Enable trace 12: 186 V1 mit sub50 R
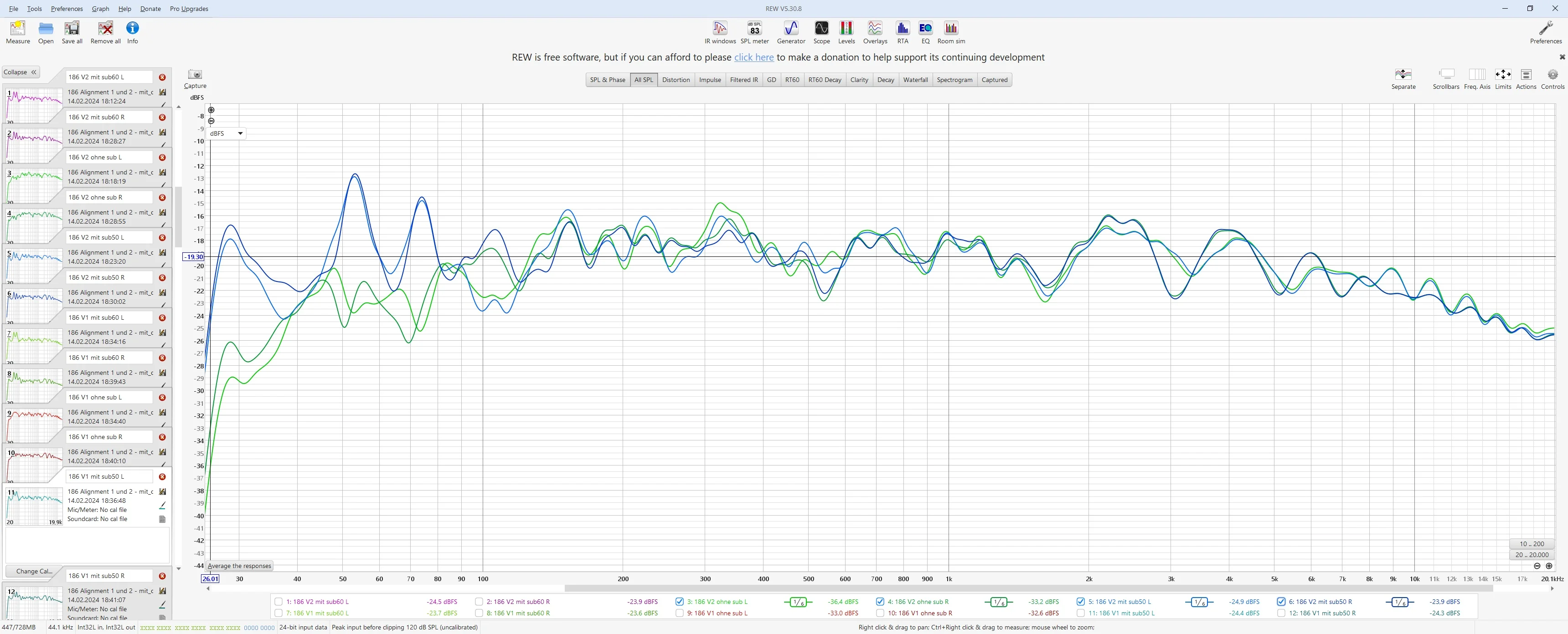 [1281, 614]
